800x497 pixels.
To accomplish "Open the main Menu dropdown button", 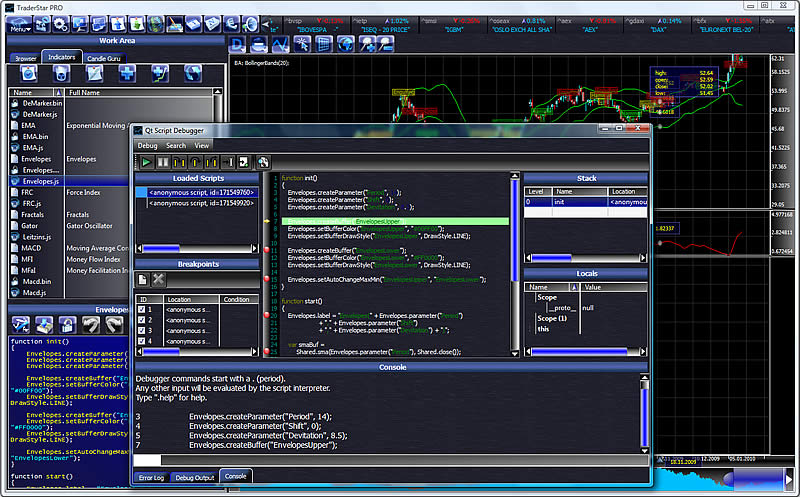I will pyautogui.click(x=20, y=24).
